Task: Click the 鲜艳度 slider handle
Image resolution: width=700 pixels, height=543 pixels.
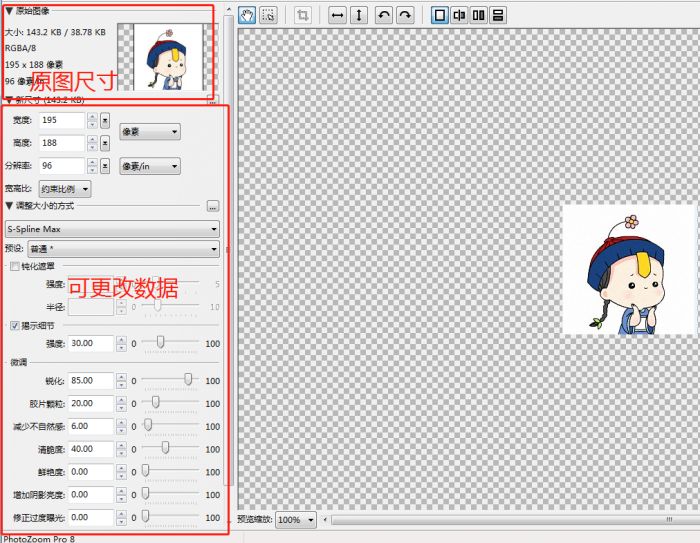Action: click(145, 471)
